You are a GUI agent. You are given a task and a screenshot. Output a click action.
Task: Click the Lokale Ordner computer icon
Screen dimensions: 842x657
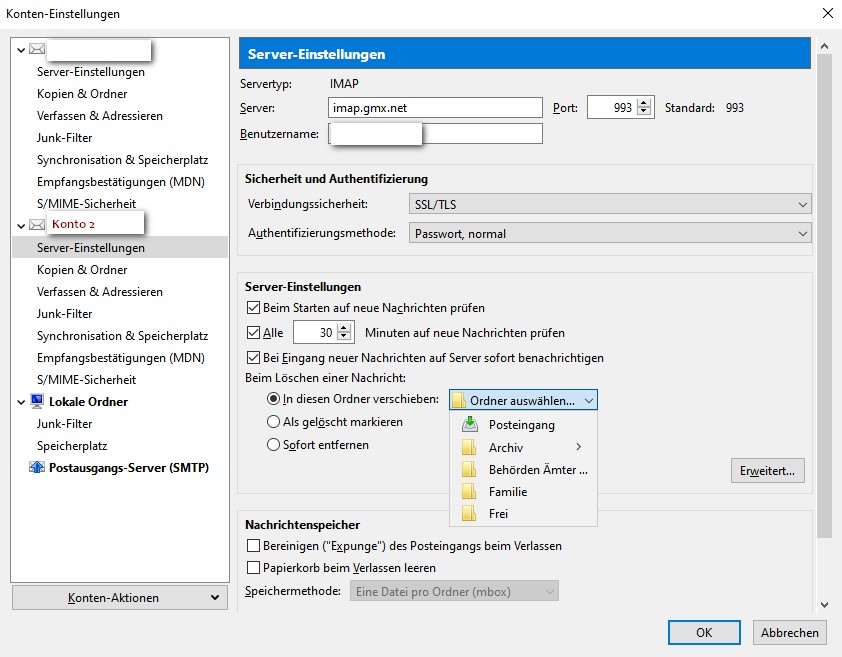pos(38,402)
